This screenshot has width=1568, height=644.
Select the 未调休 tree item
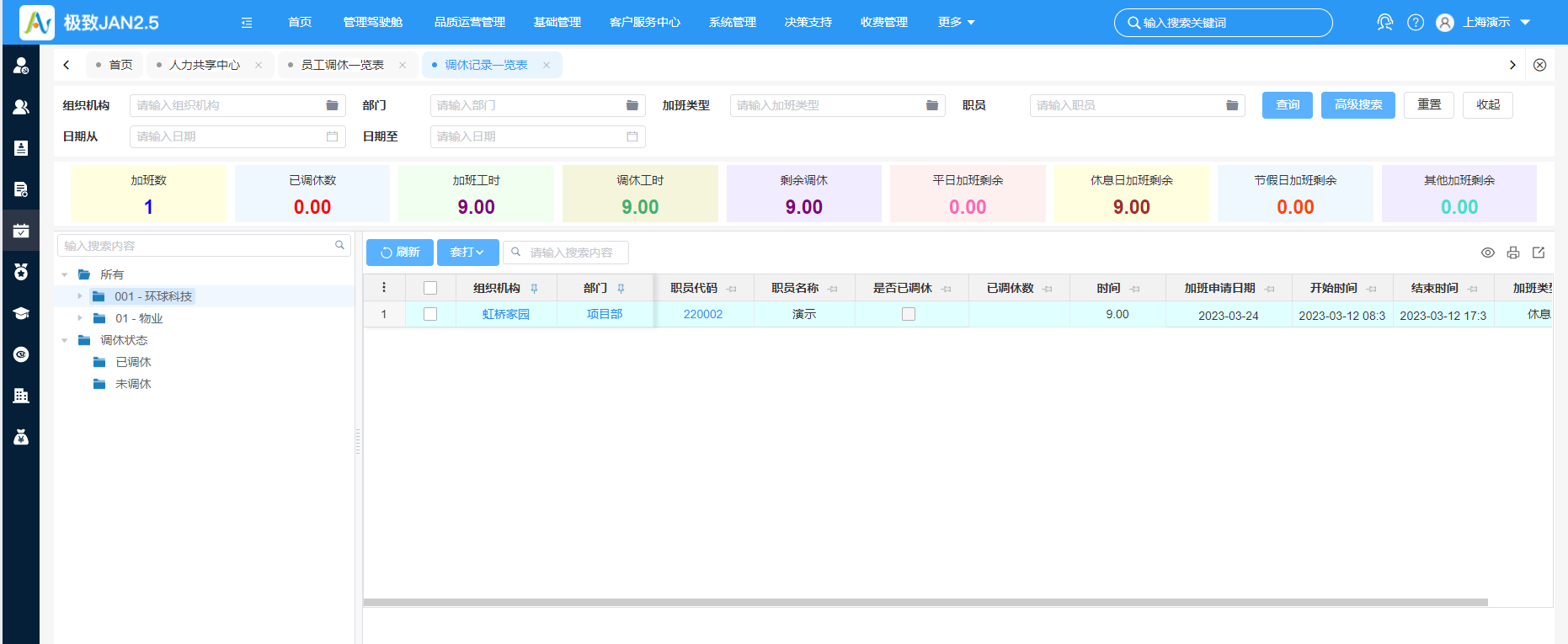133,384
